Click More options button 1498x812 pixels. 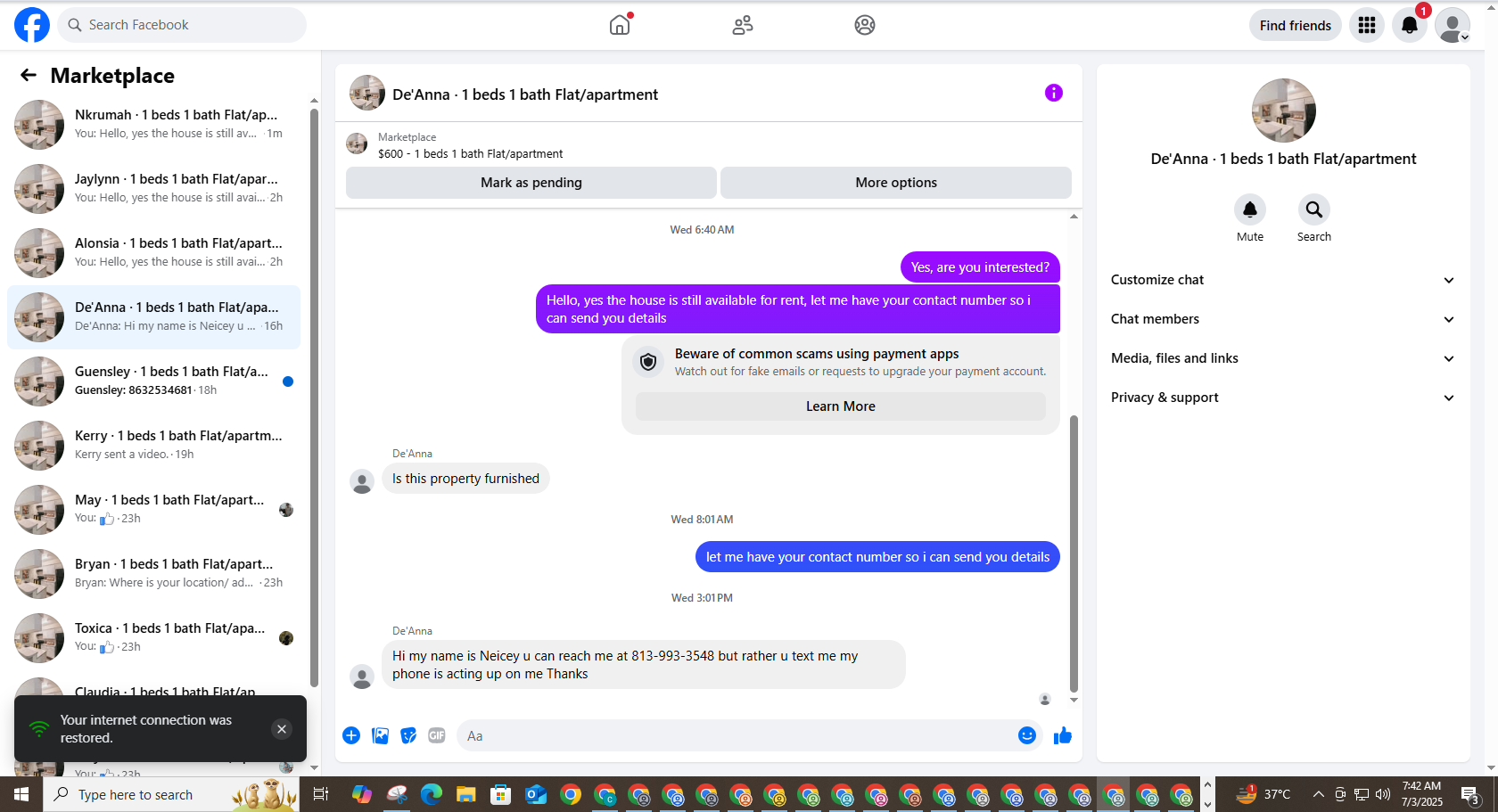pos(896,183)
